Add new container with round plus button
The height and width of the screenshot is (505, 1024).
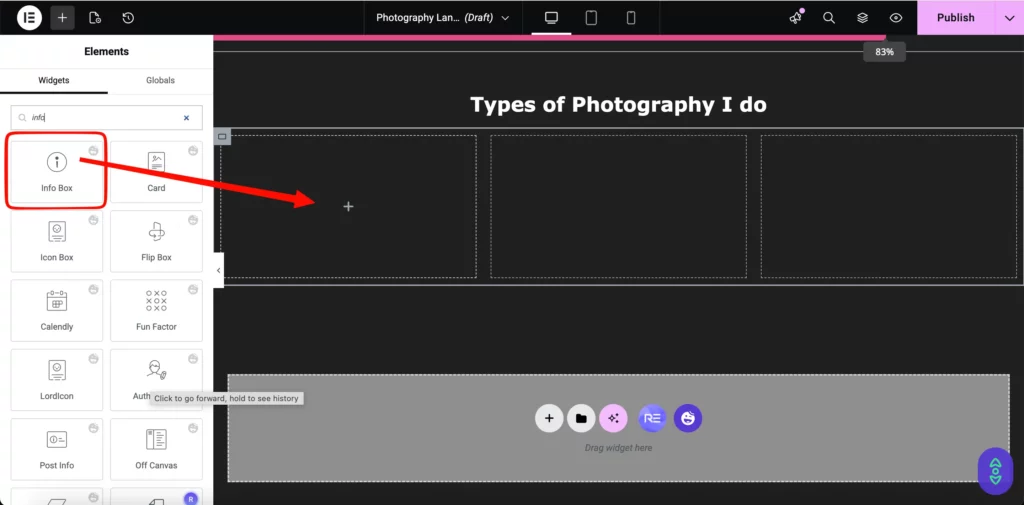[x=549, y=418]
